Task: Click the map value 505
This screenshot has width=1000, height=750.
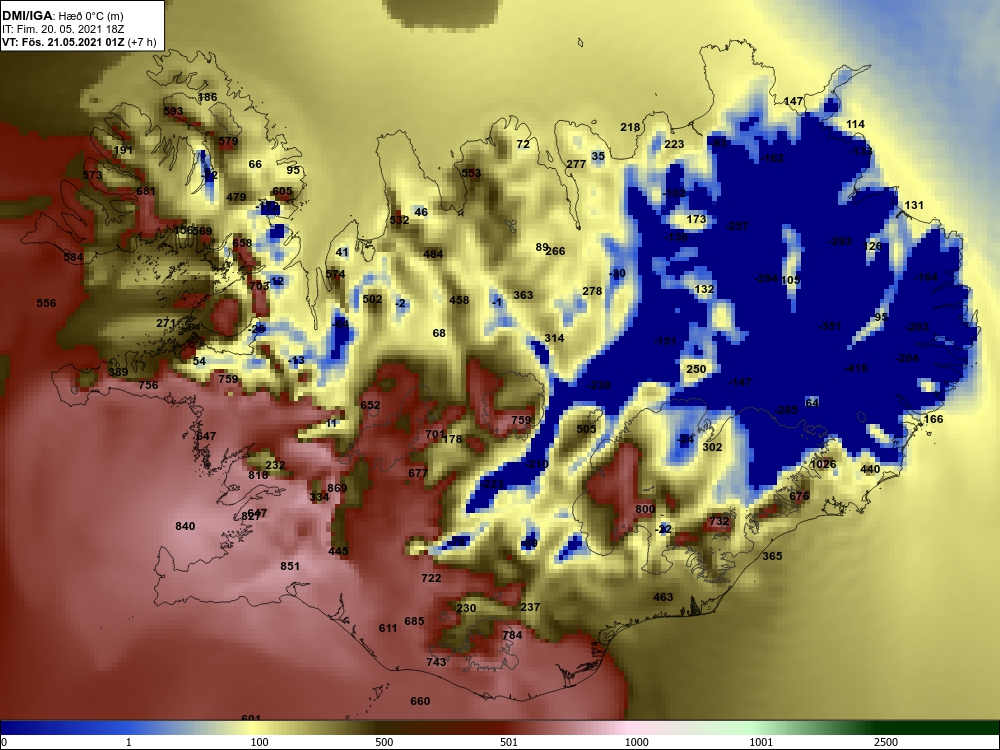Action: pos(586,429)
